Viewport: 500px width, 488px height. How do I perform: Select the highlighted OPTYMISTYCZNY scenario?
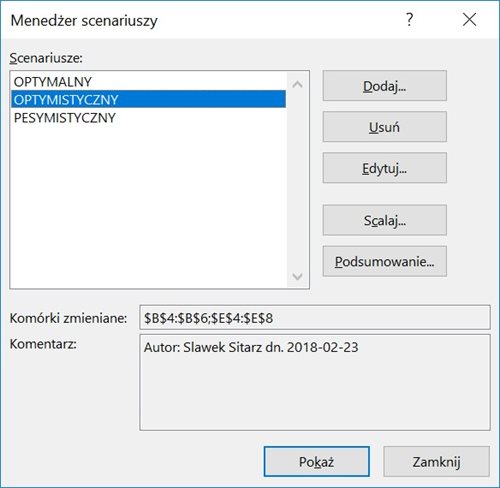pos(148,99)
